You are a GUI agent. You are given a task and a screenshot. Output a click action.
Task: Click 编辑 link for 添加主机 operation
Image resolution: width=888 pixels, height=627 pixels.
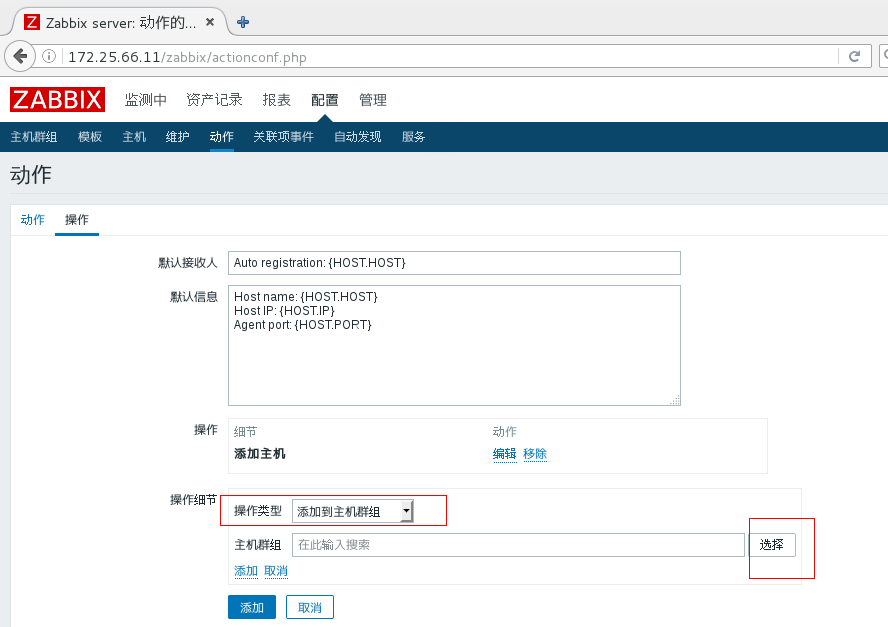click(504, 454)
